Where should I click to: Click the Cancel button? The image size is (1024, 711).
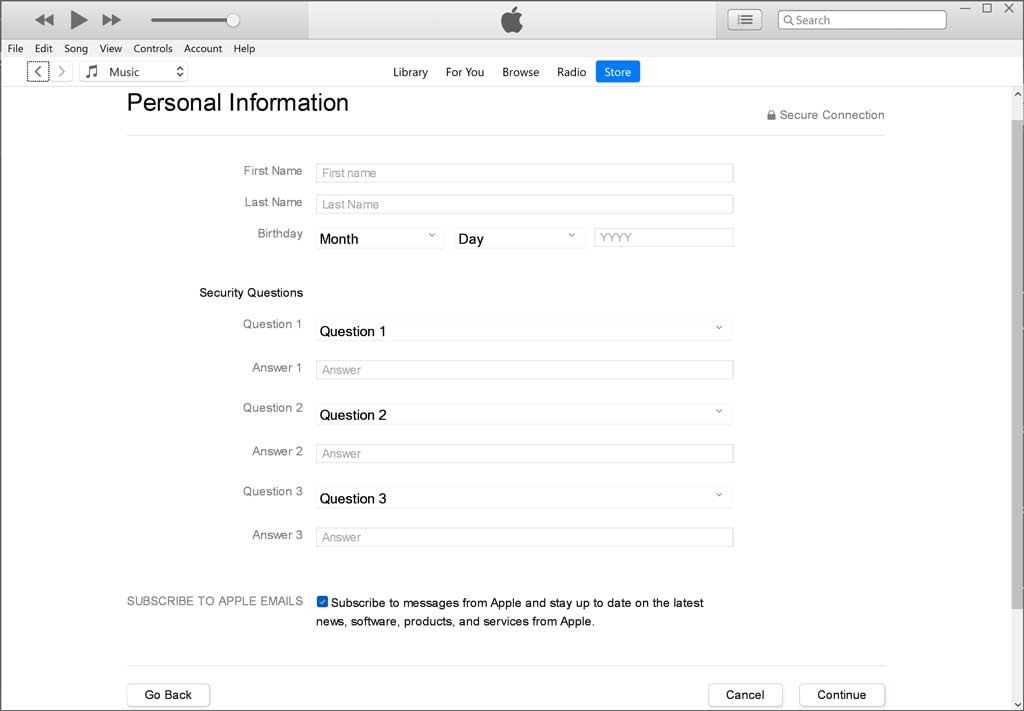tap(745, 695)
